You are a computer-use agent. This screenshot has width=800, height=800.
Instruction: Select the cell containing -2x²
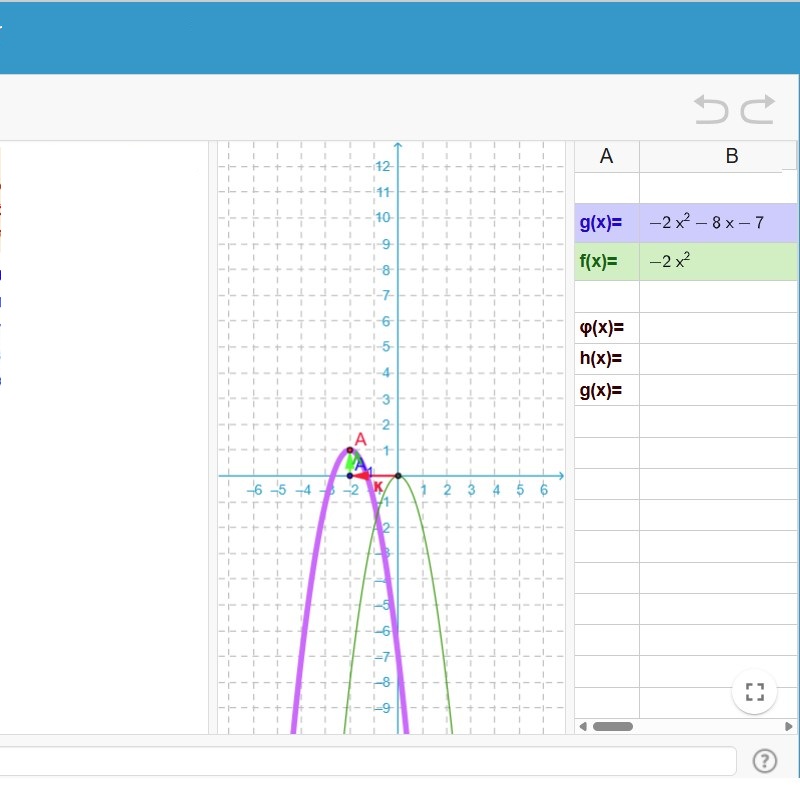pyautogui.click(x=718, y=262)
